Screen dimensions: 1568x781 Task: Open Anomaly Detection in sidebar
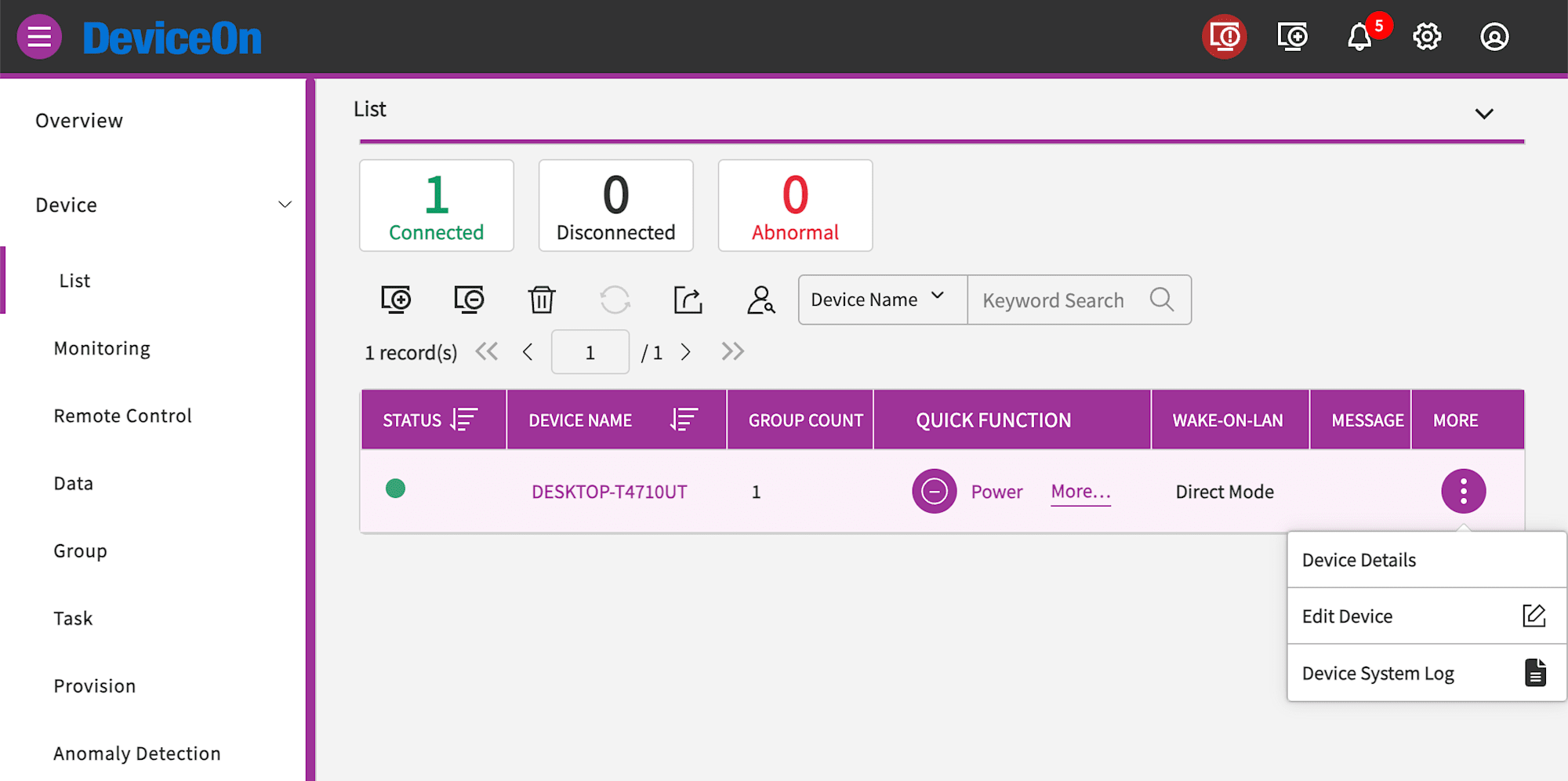[x=136, y=754]
